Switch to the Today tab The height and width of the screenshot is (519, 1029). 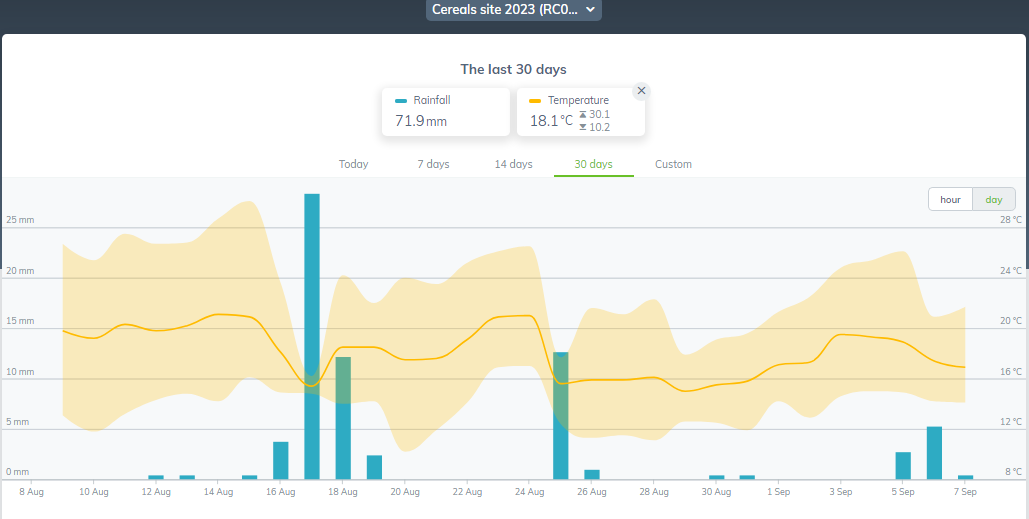tap(354, 164)
